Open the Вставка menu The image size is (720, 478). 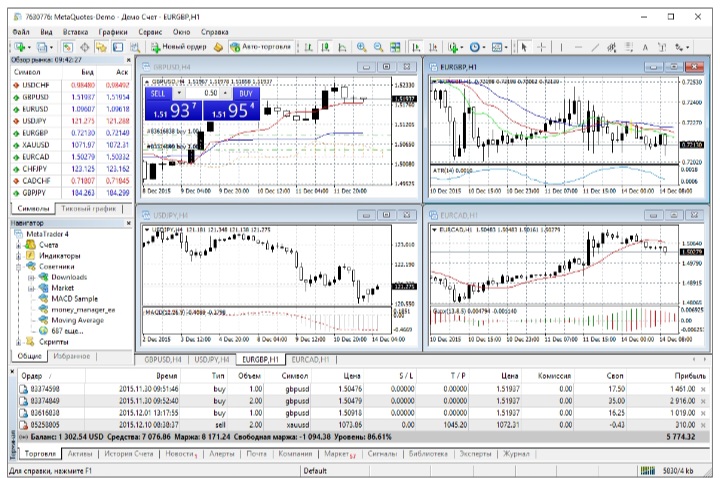tap(75, 32)
